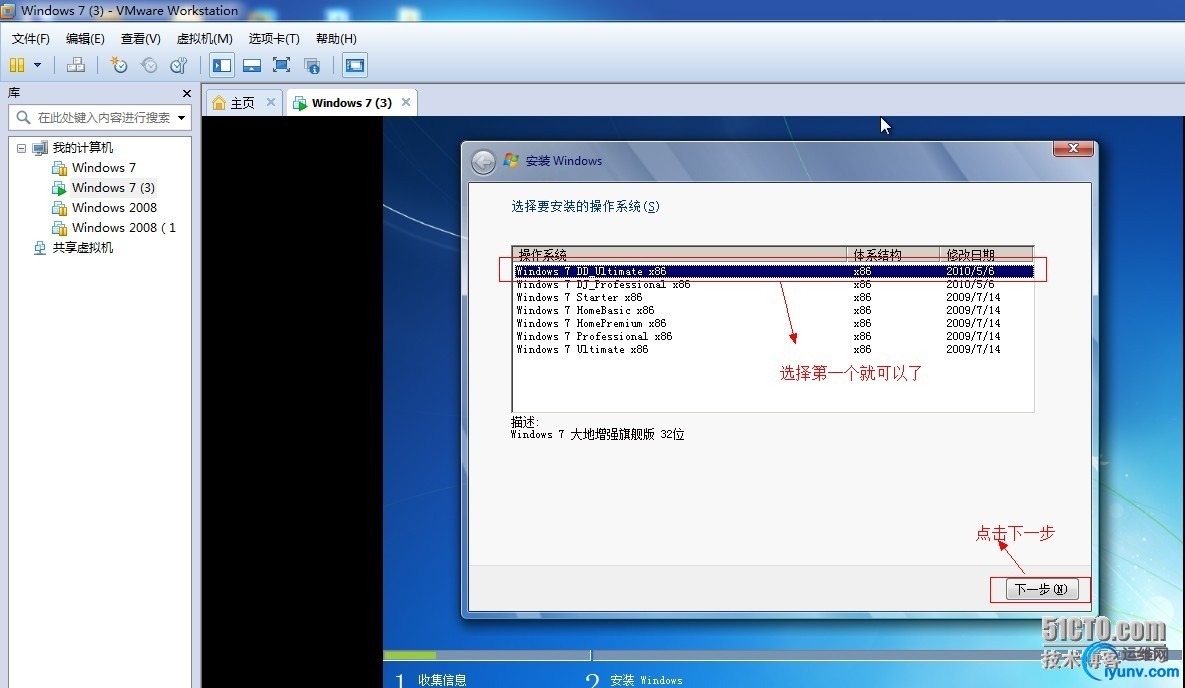Viewport: 1185px width, 688px height.
Task: Select Windows 7 (3) in the library
Action: pyautogui.click(x=113, y=187)
